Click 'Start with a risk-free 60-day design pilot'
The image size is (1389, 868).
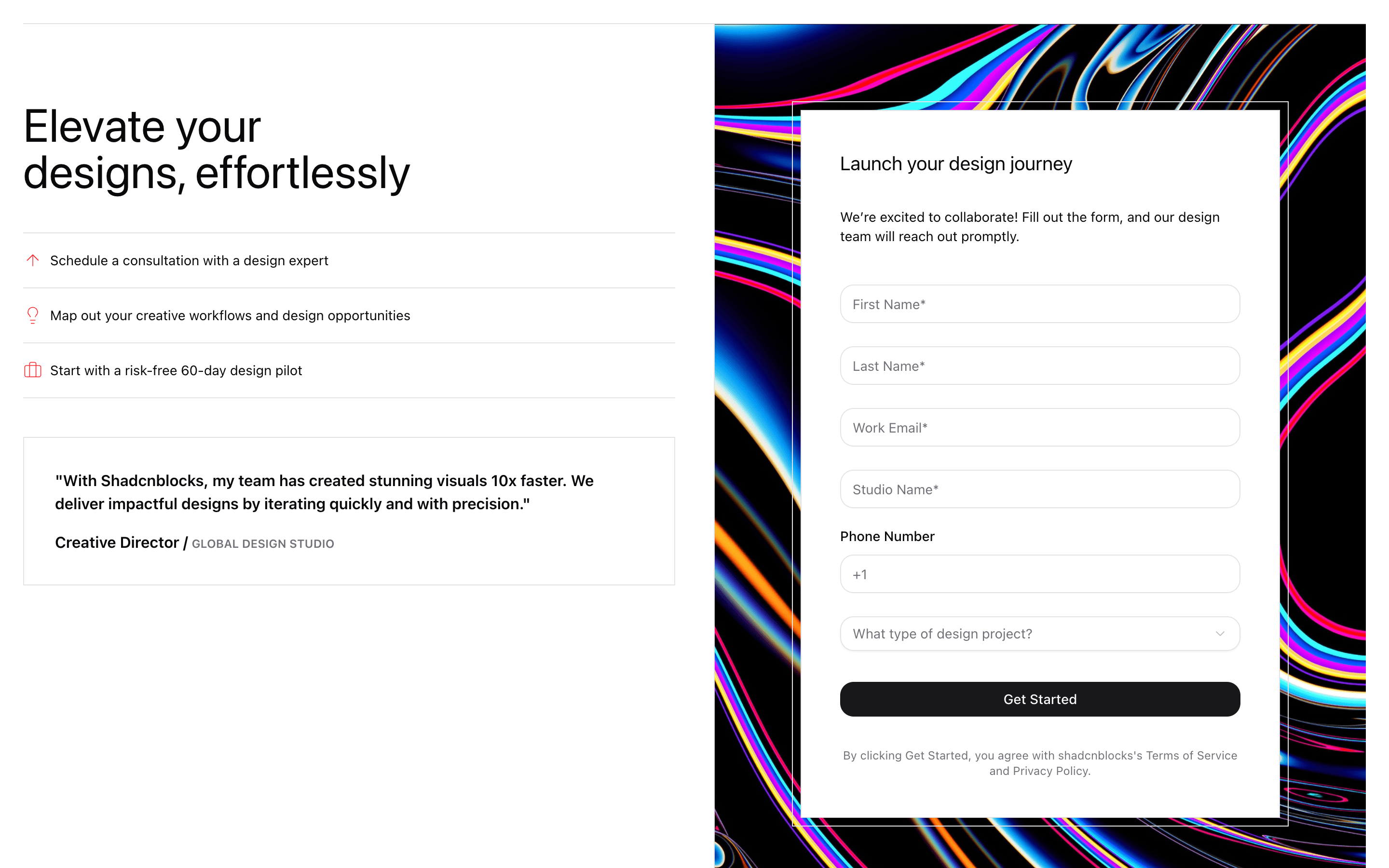(176, 371)
